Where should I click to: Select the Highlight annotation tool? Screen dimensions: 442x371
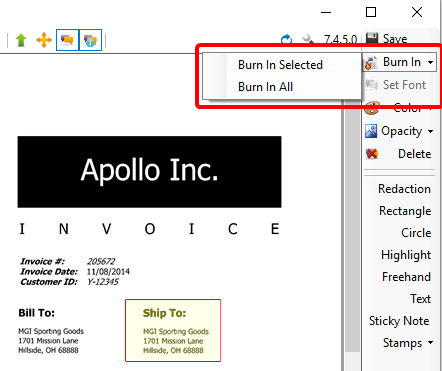coord(406,255)
